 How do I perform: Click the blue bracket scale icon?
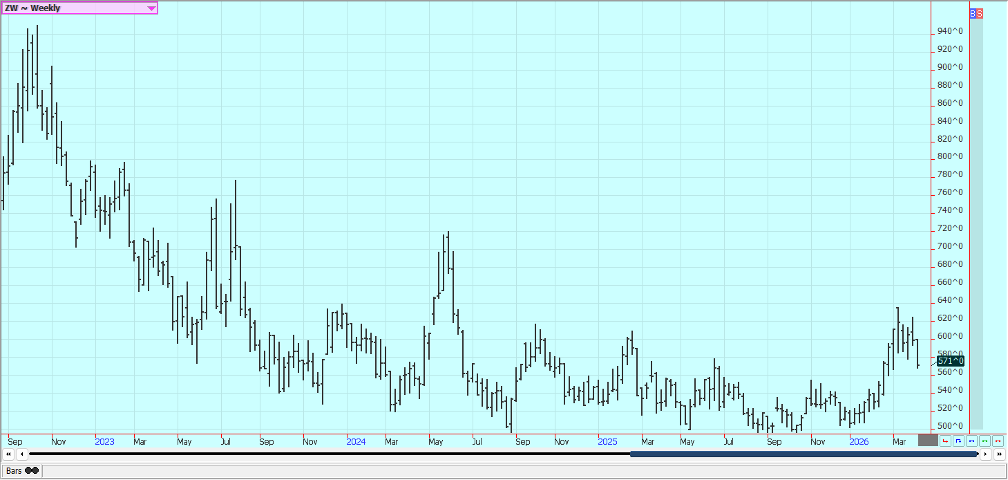tap(959, 440)
